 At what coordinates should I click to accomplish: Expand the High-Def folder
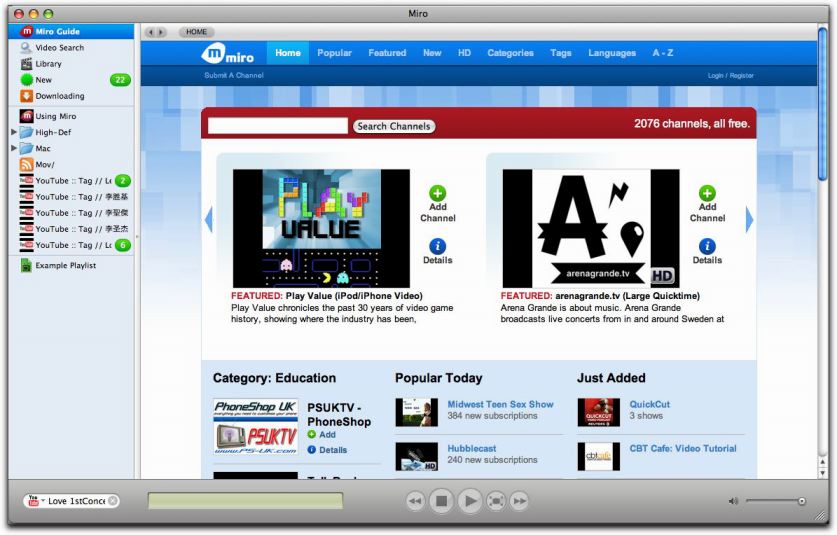pyautogui.click(x=14, y=132)
